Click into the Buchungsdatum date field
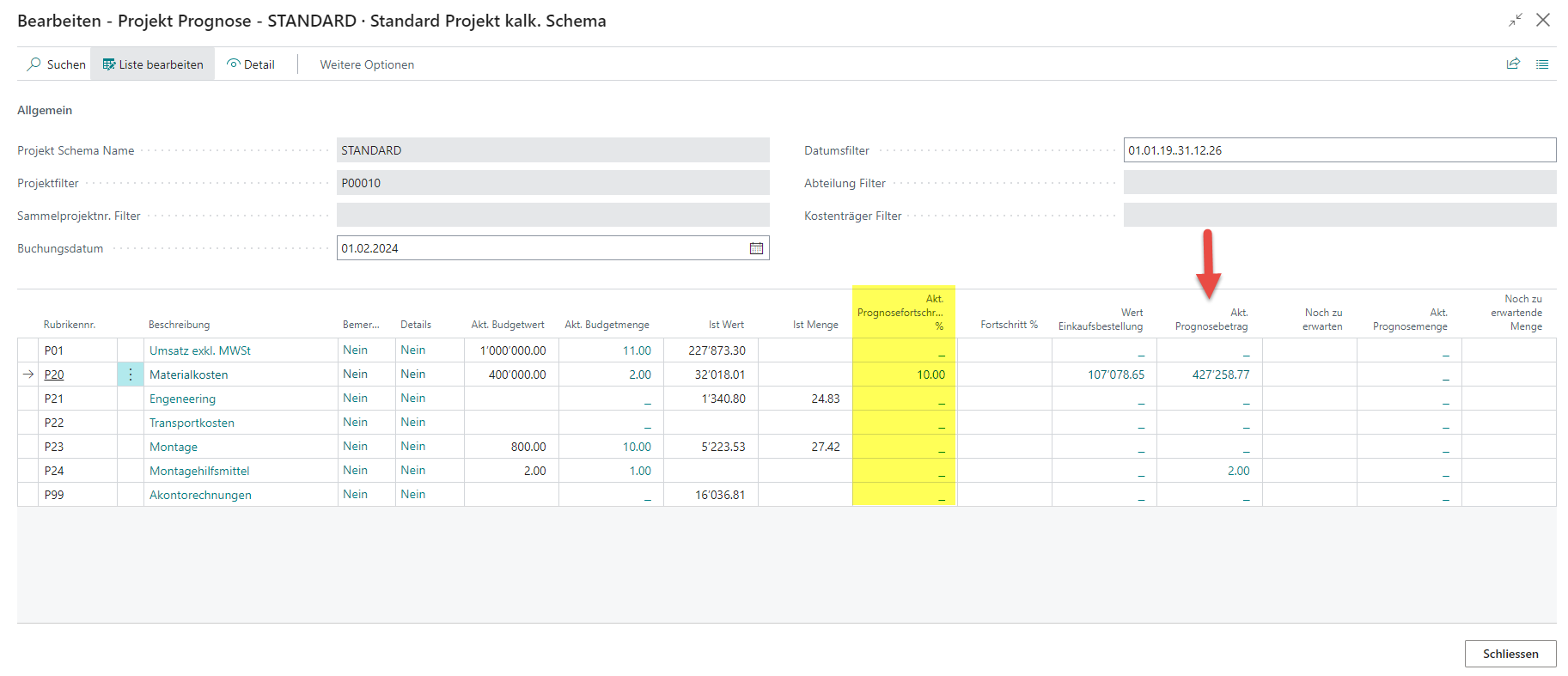 pyautogui.click(x=543, y=248)
